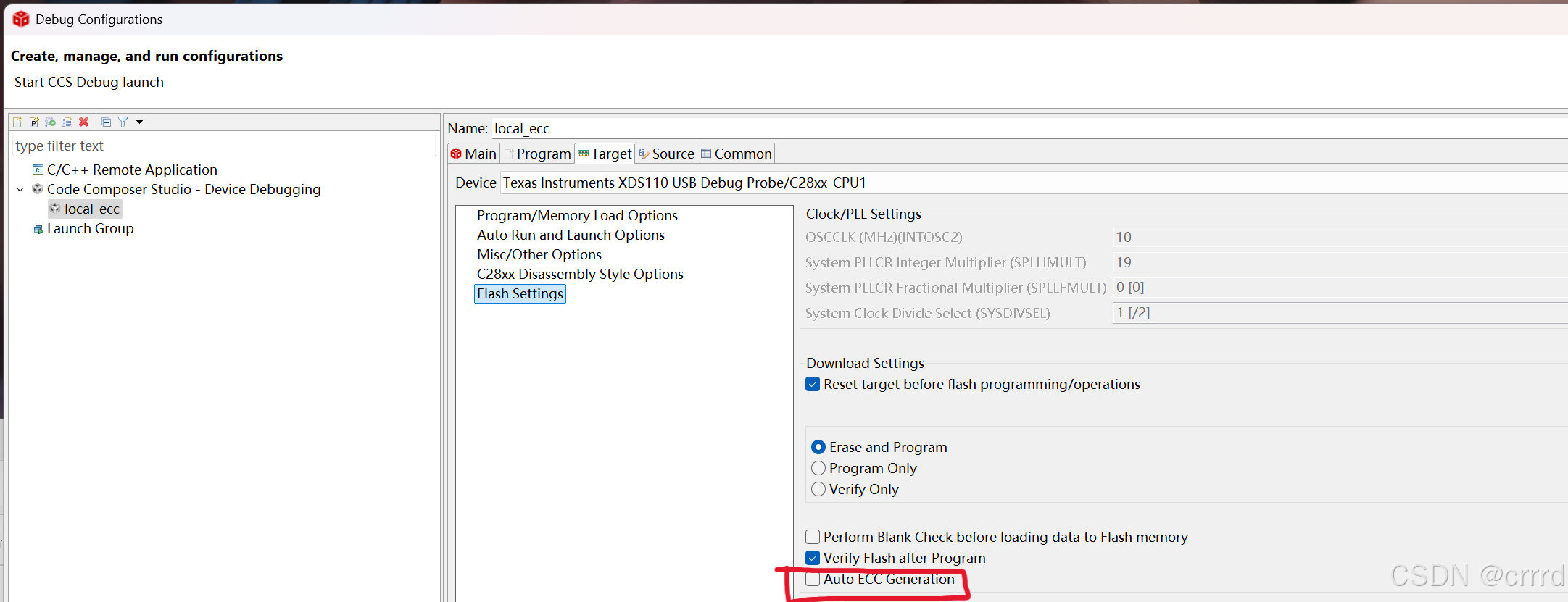Select Auto Run and Launch Options
Image resolution: width=1568 pixels, height=602 pixels.
pyautogui.click(x=571, y=235)
